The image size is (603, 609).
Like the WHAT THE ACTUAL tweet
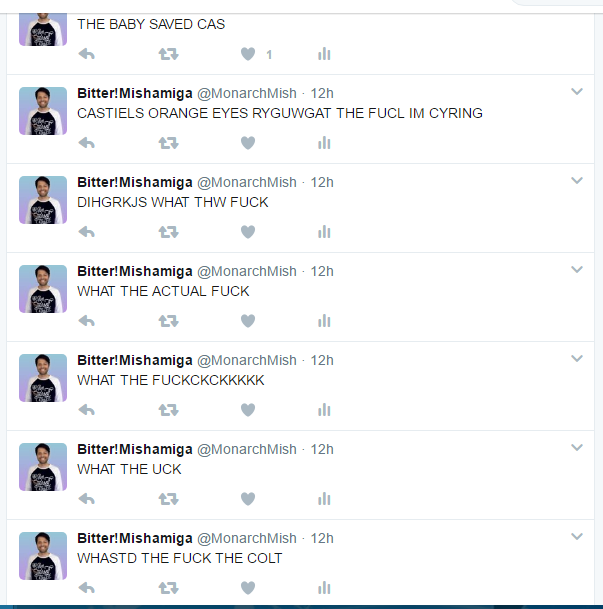click(x=248, y=321)
